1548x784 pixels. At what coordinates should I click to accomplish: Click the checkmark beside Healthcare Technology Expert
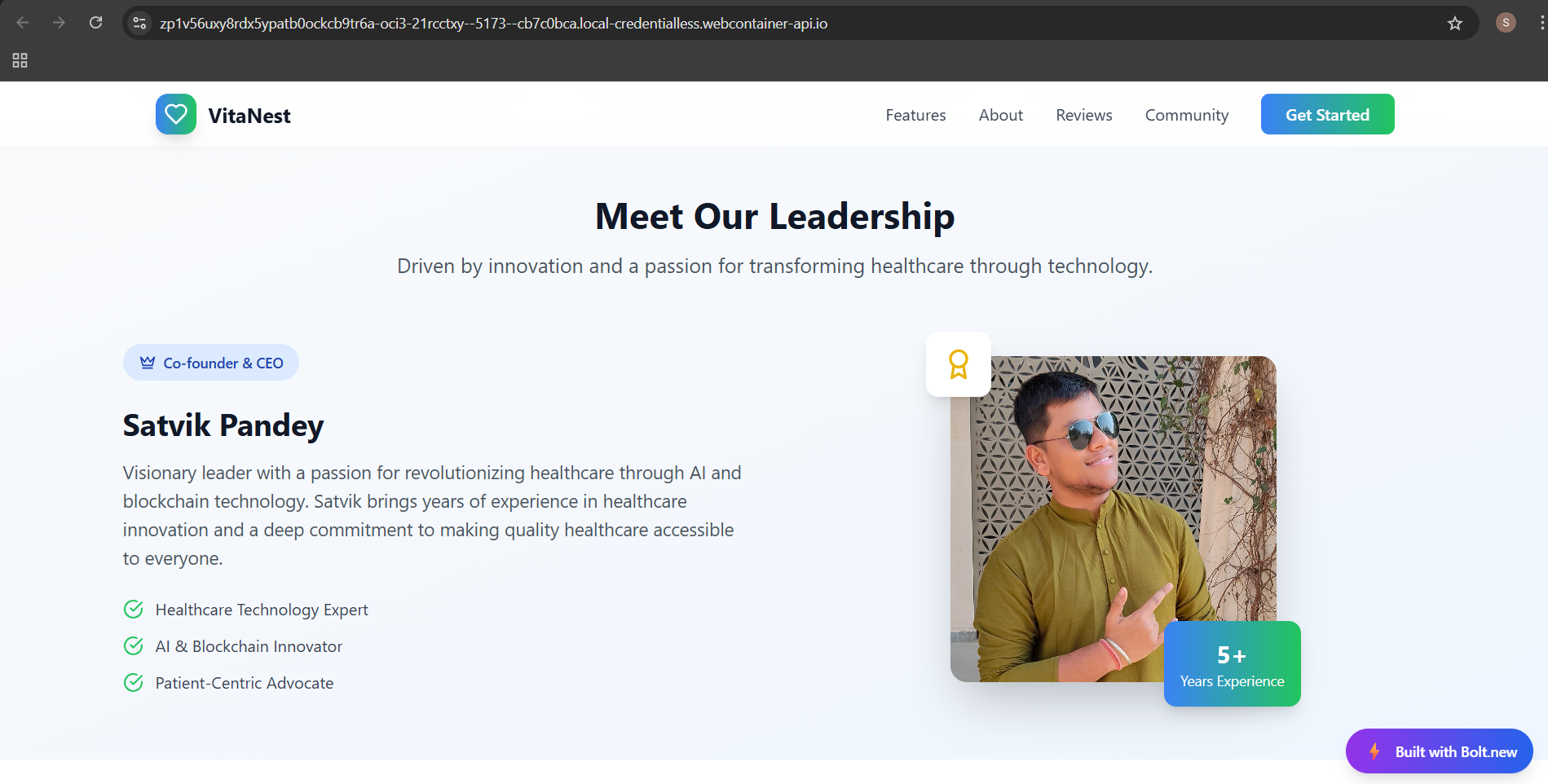134,610
